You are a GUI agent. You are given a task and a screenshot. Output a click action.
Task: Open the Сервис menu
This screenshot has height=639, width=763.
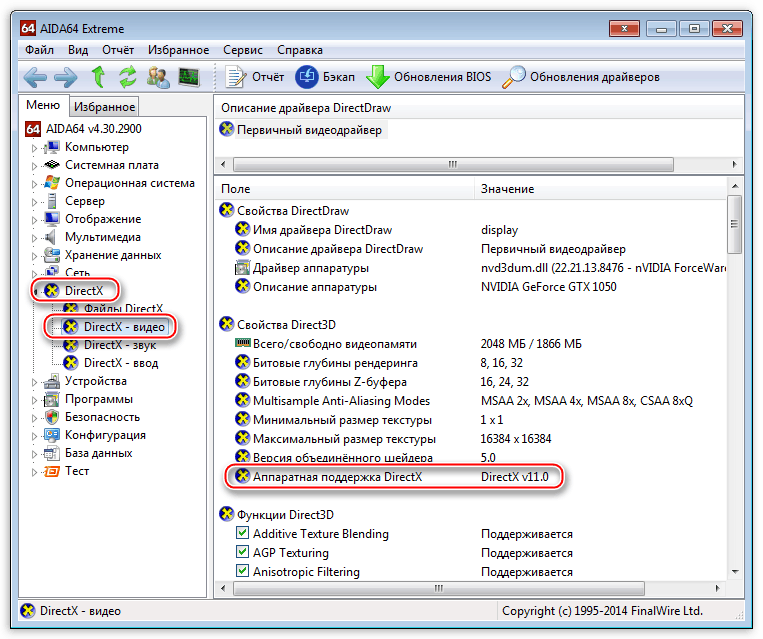click(243, 50)
